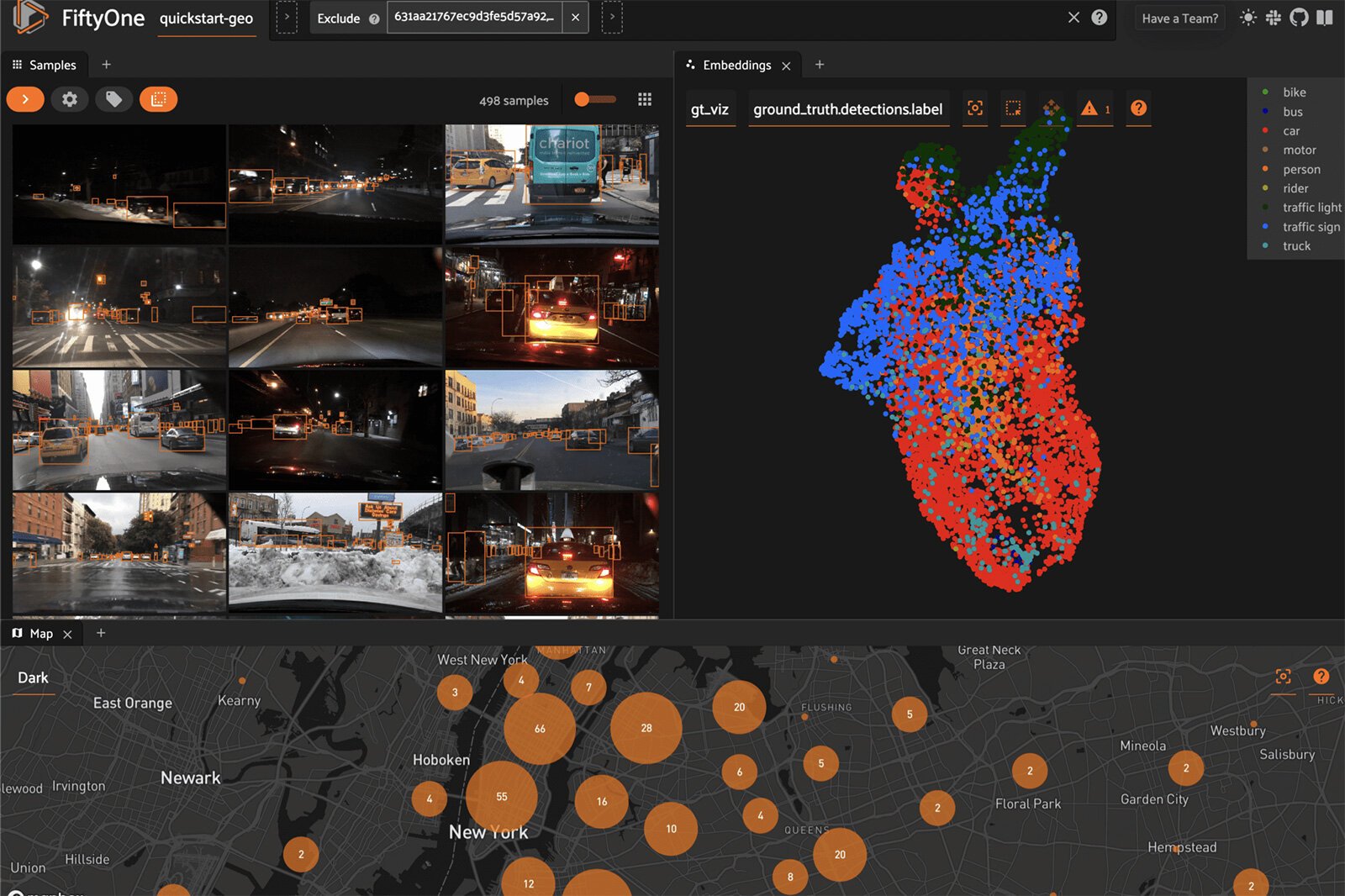Screen dimensions: 1345x896
Task: Open the GitHub link in the header
Action: (x=1297, y=17)
